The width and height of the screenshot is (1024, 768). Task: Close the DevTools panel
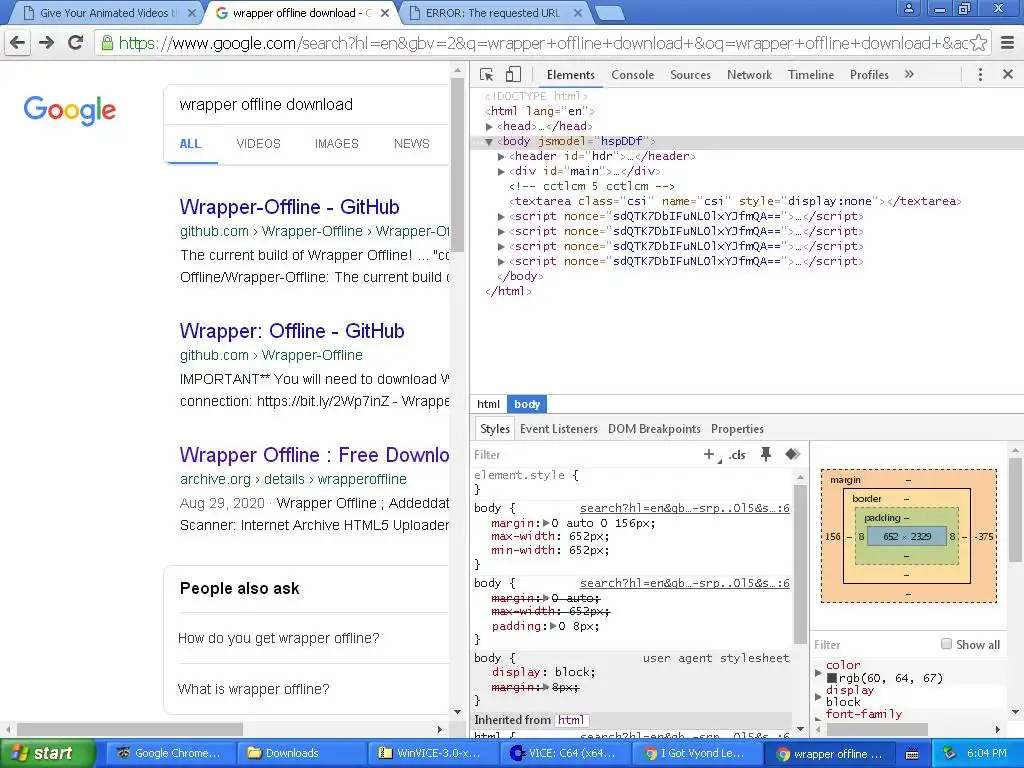[x=1008, y=74]
